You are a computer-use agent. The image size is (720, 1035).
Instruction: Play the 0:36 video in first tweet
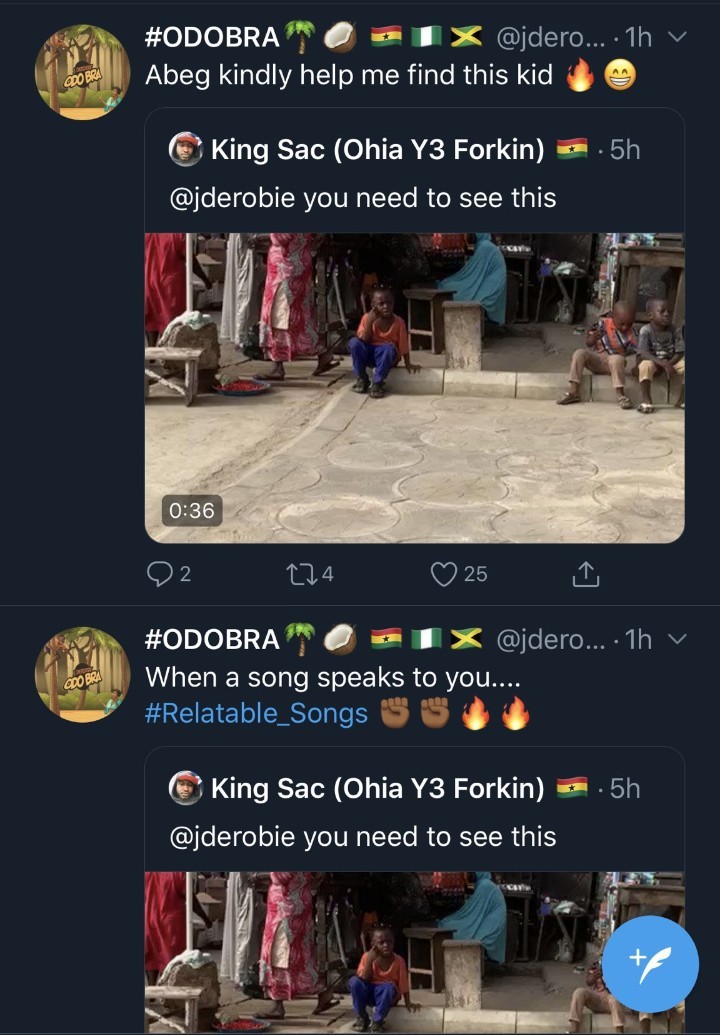414,388
